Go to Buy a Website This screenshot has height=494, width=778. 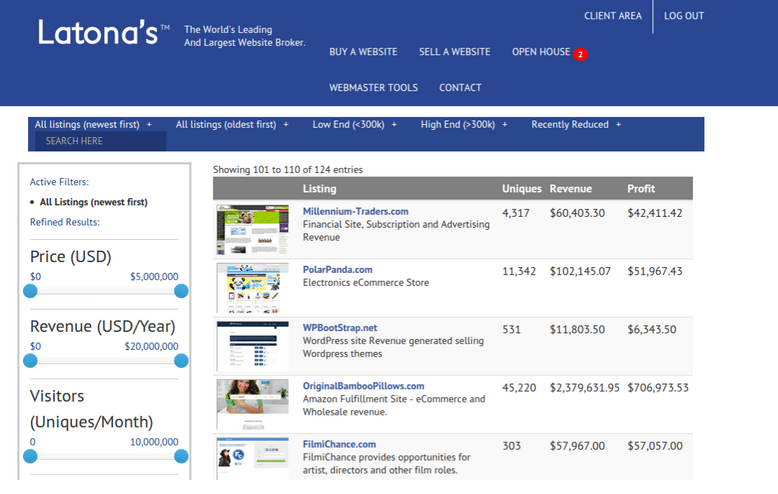coord(363,52)
